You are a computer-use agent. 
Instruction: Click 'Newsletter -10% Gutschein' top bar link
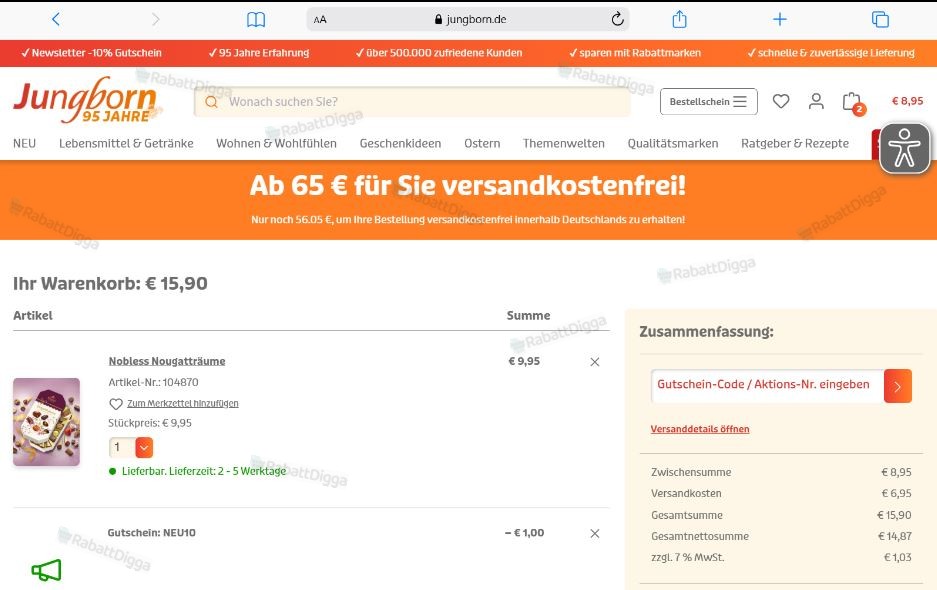[x=91, y=53]
